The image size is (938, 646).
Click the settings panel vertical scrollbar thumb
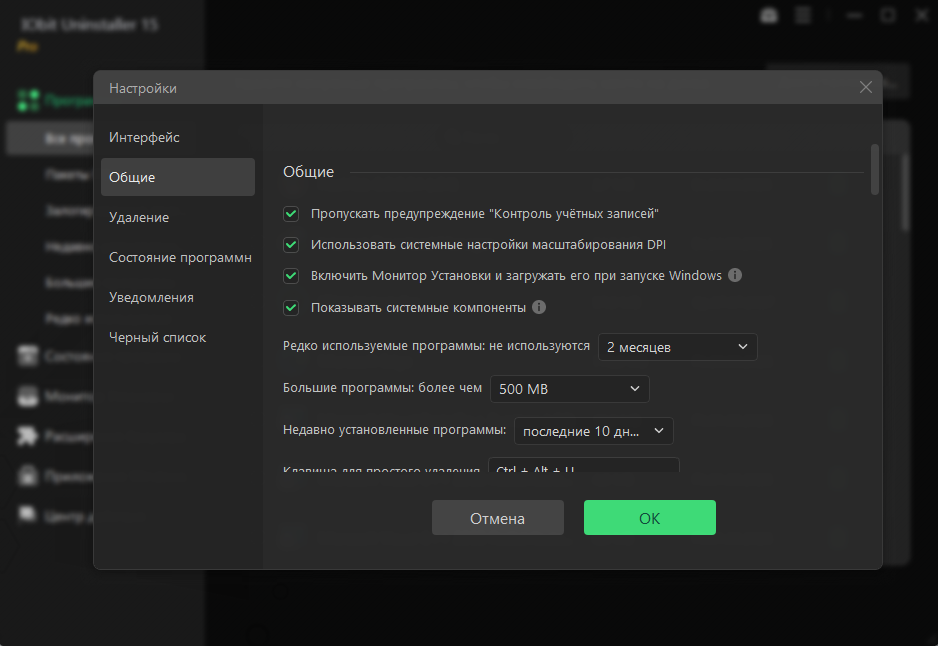click(875, 169)
